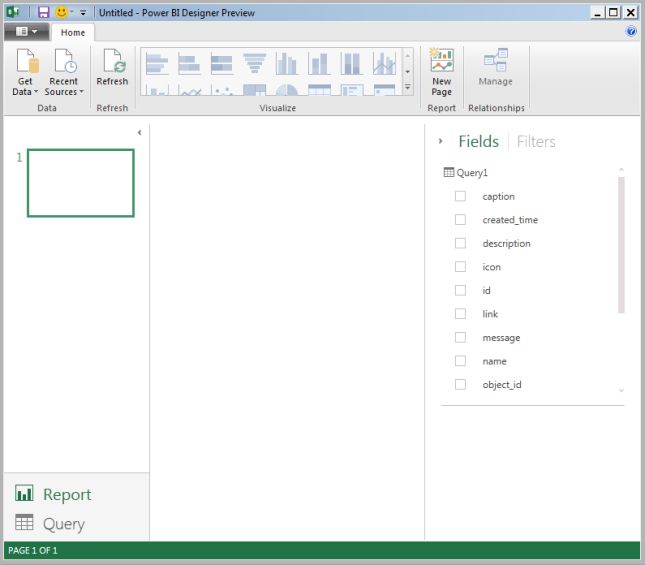
Task: Insert a pie chart visualization
Action: [x=287, y=90]
